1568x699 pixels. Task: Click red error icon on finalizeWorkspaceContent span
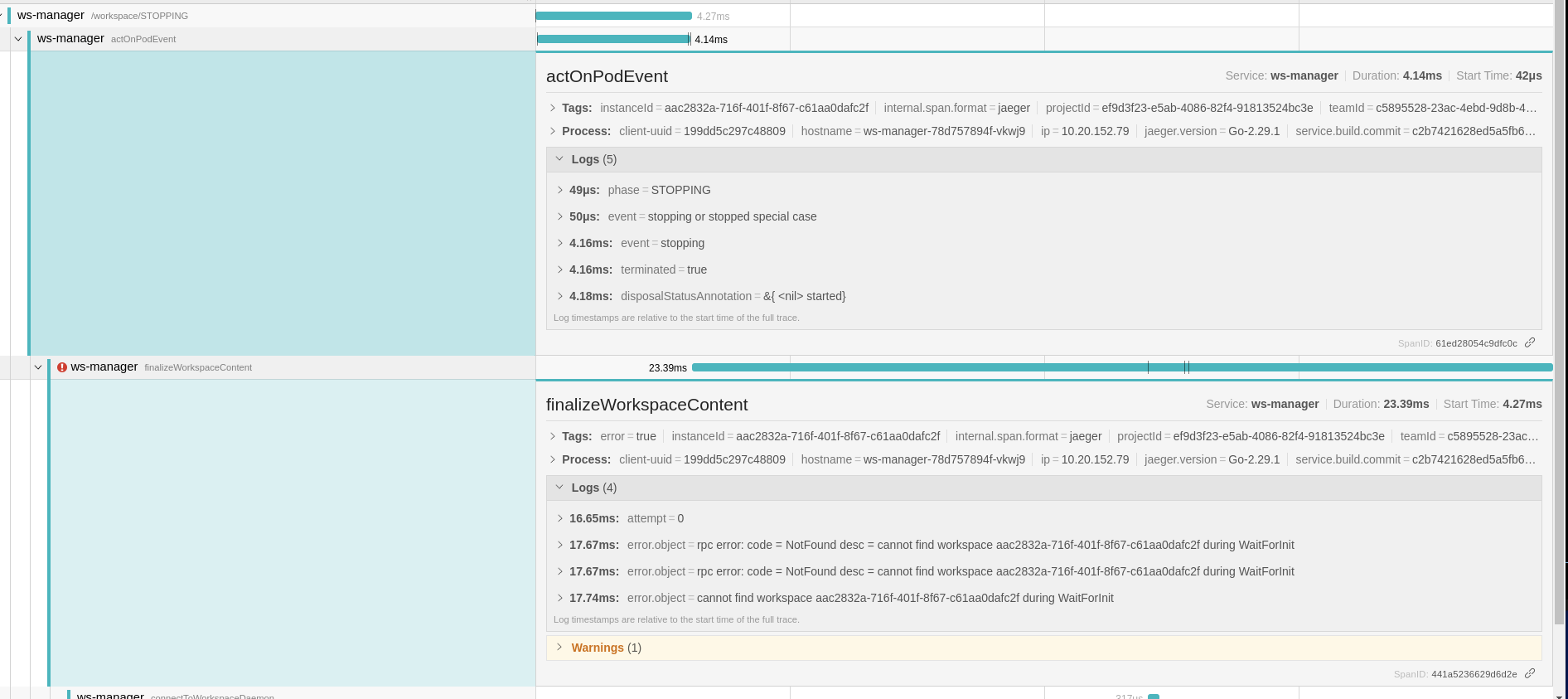click(x=62, y=367)
